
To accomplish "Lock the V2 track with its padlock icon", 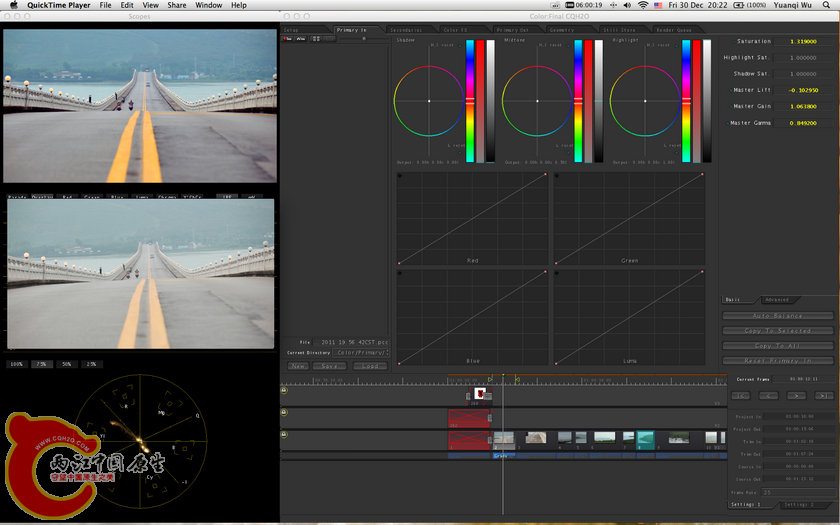I will click(284, 412).
